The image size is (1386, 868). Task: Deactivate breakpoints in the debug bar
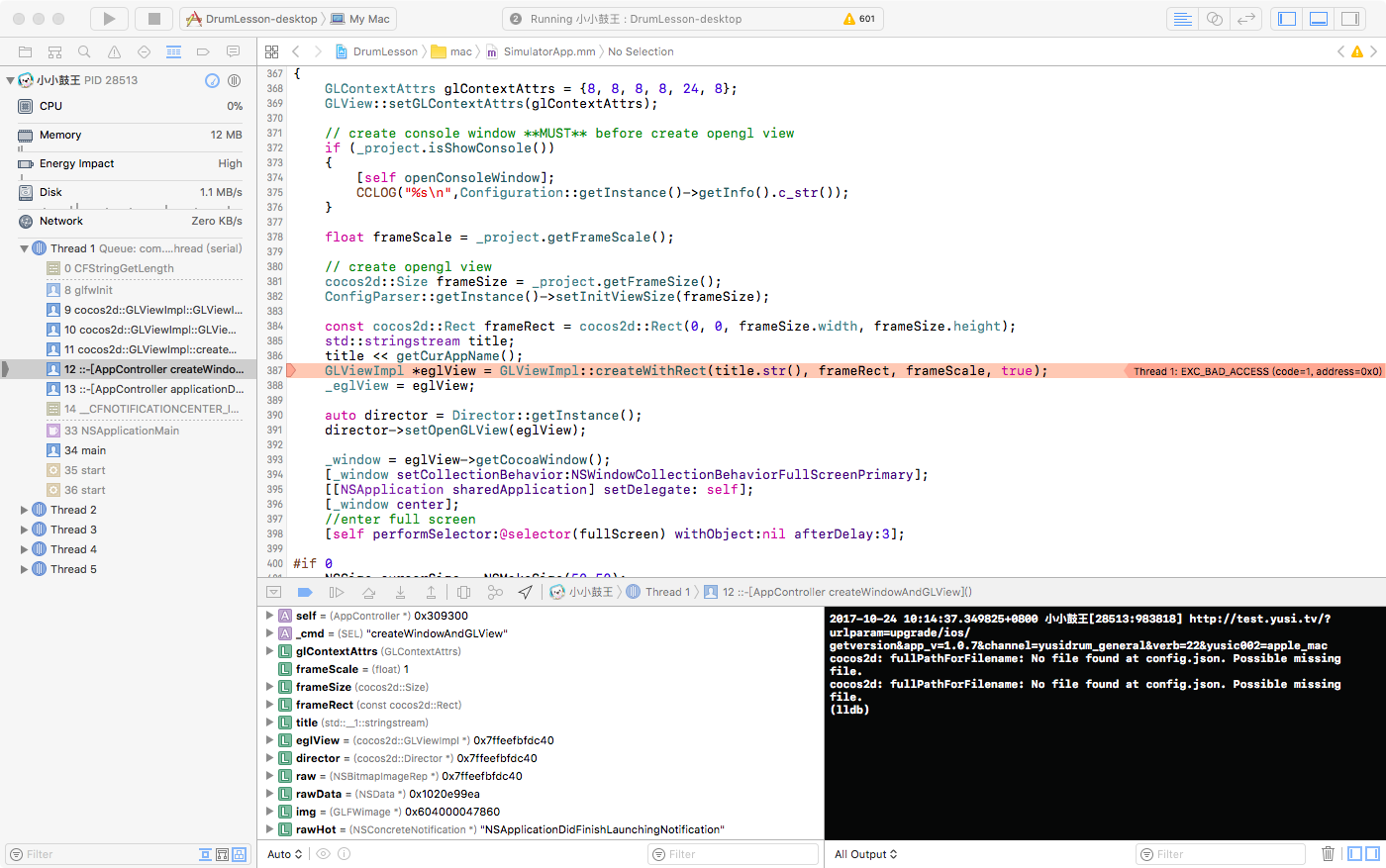click(305, 592)
